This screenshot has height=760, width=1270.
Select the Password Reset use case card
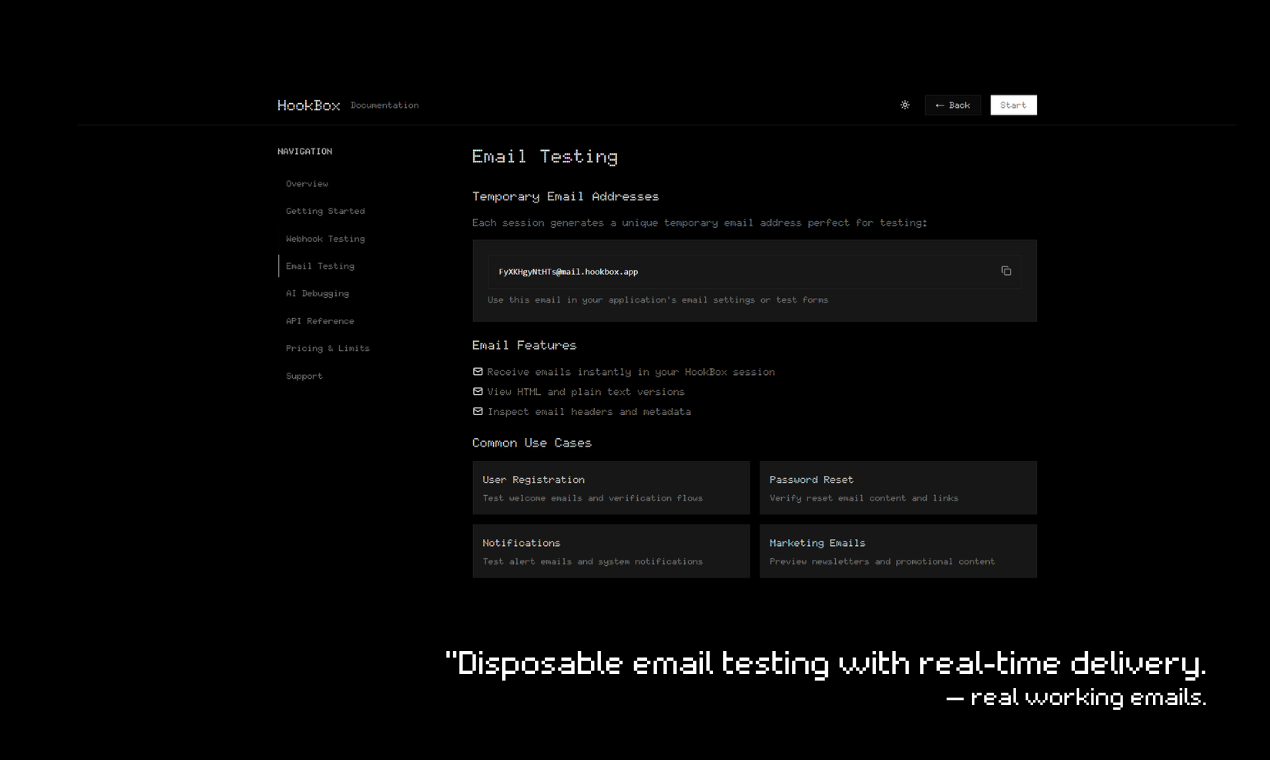coord(898,488)
